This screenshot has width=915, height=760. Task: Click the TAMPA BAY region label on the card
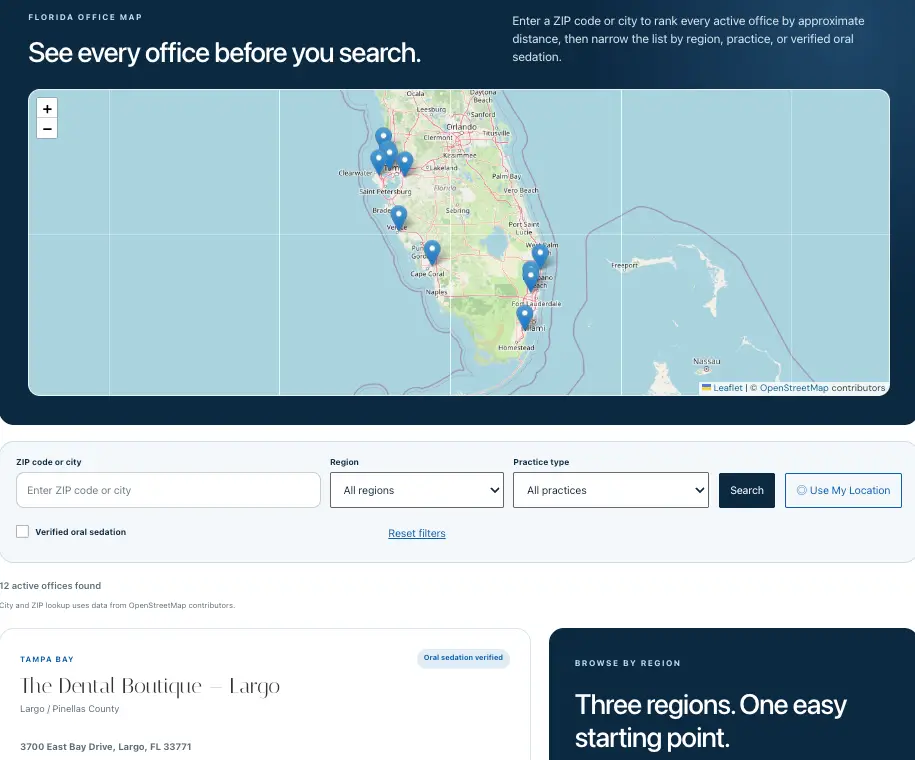(47, 659)
